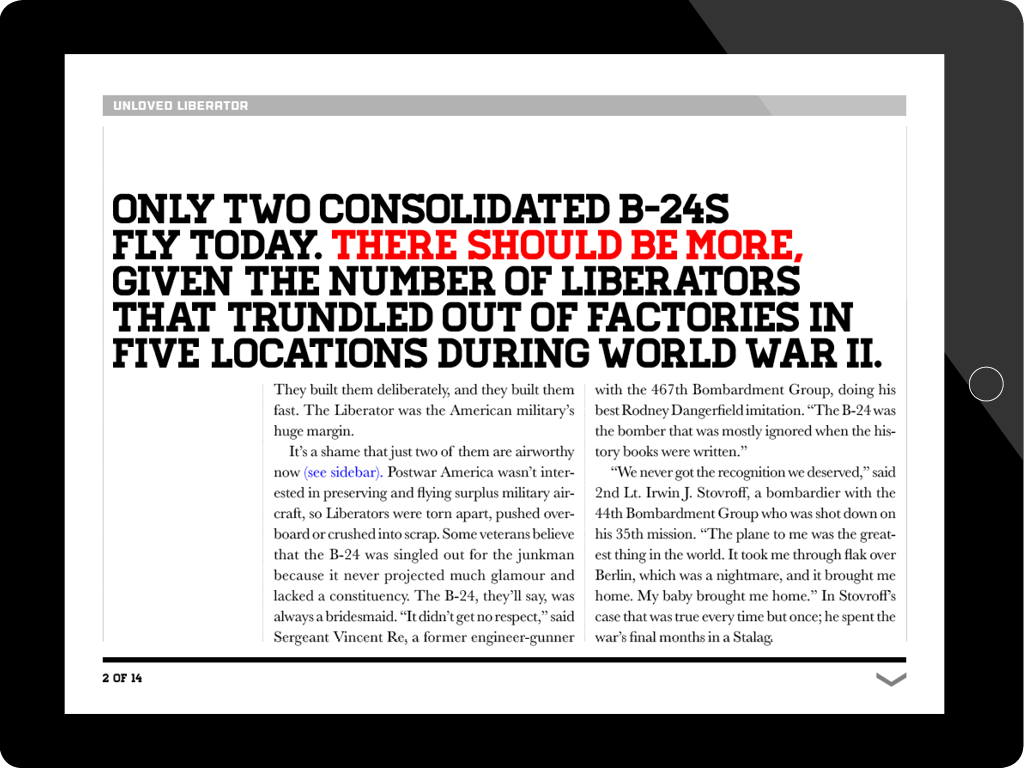The image size is (1024, 768).
Task: Click the text "huge margin."
Action: (x=313, y=431)
